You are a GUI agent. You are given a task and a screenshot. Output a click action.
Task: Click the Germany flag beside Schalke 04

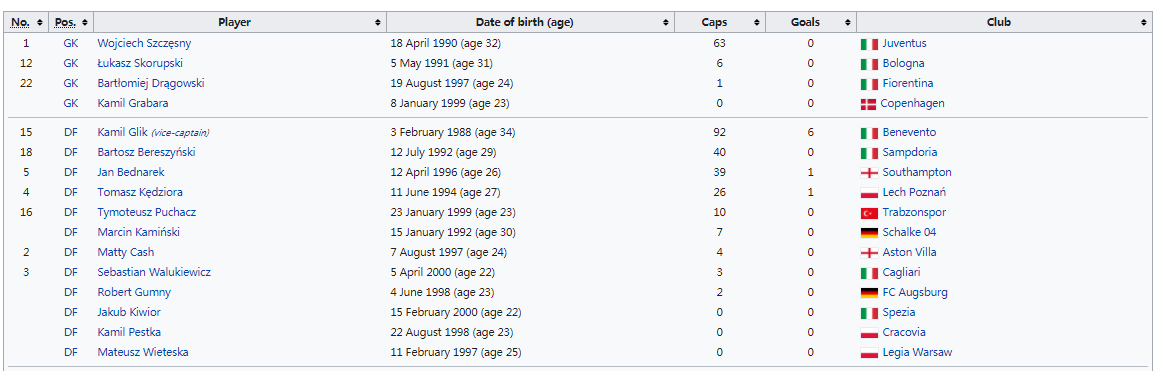(869, 233)
